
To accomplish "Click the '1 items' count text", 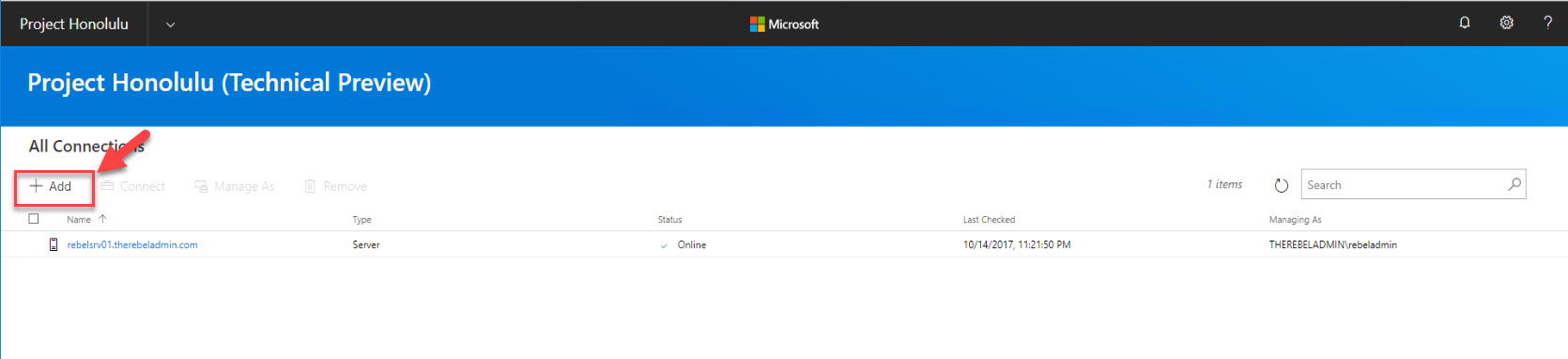I will pos(1224,184).
